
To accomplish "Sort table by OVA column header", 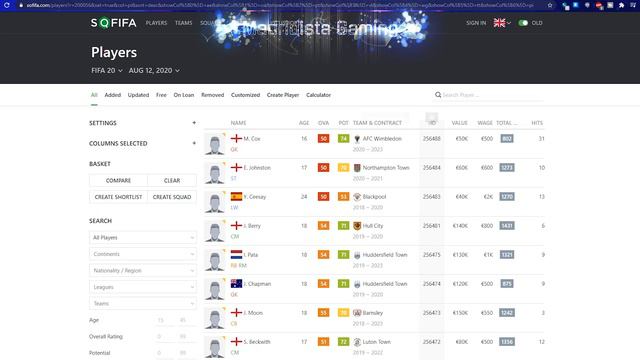I will pyautogui.click(x=323, y=123).
